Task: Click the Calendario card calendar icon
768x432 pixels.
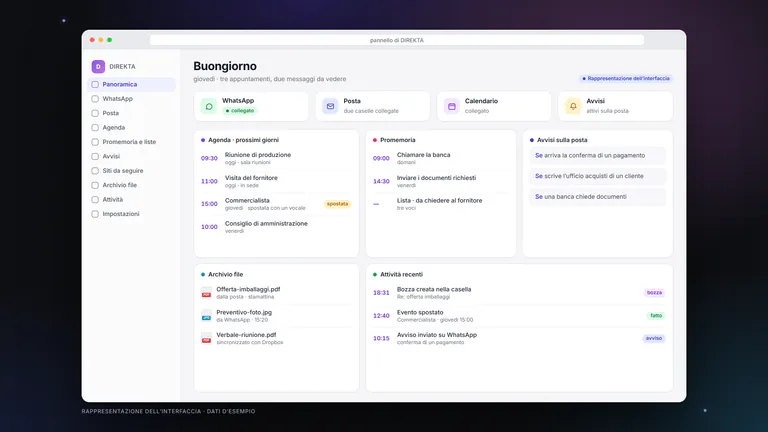Action: (452, 106)
